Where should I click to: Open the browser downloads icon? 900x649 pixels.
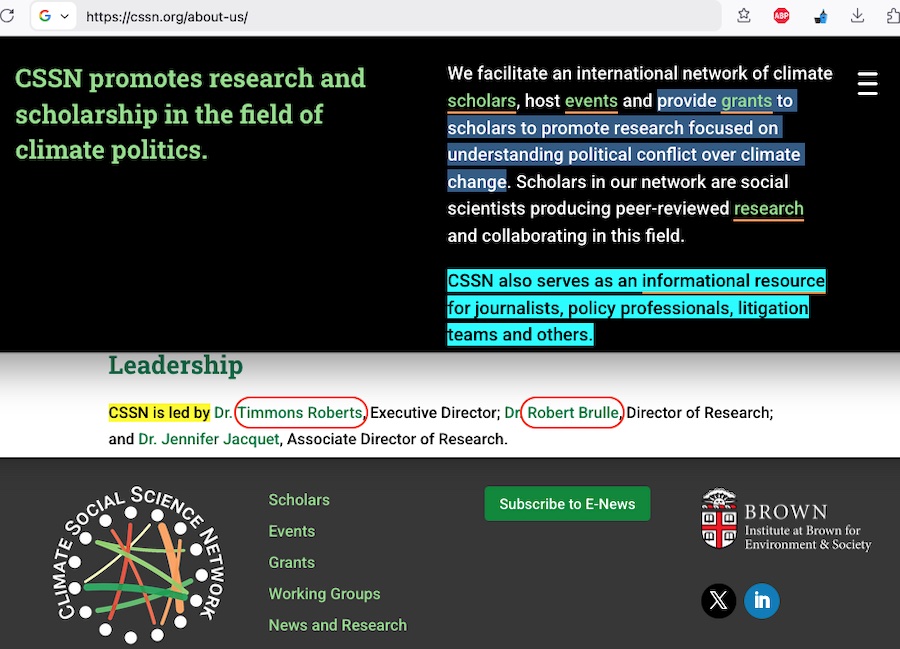857,16
